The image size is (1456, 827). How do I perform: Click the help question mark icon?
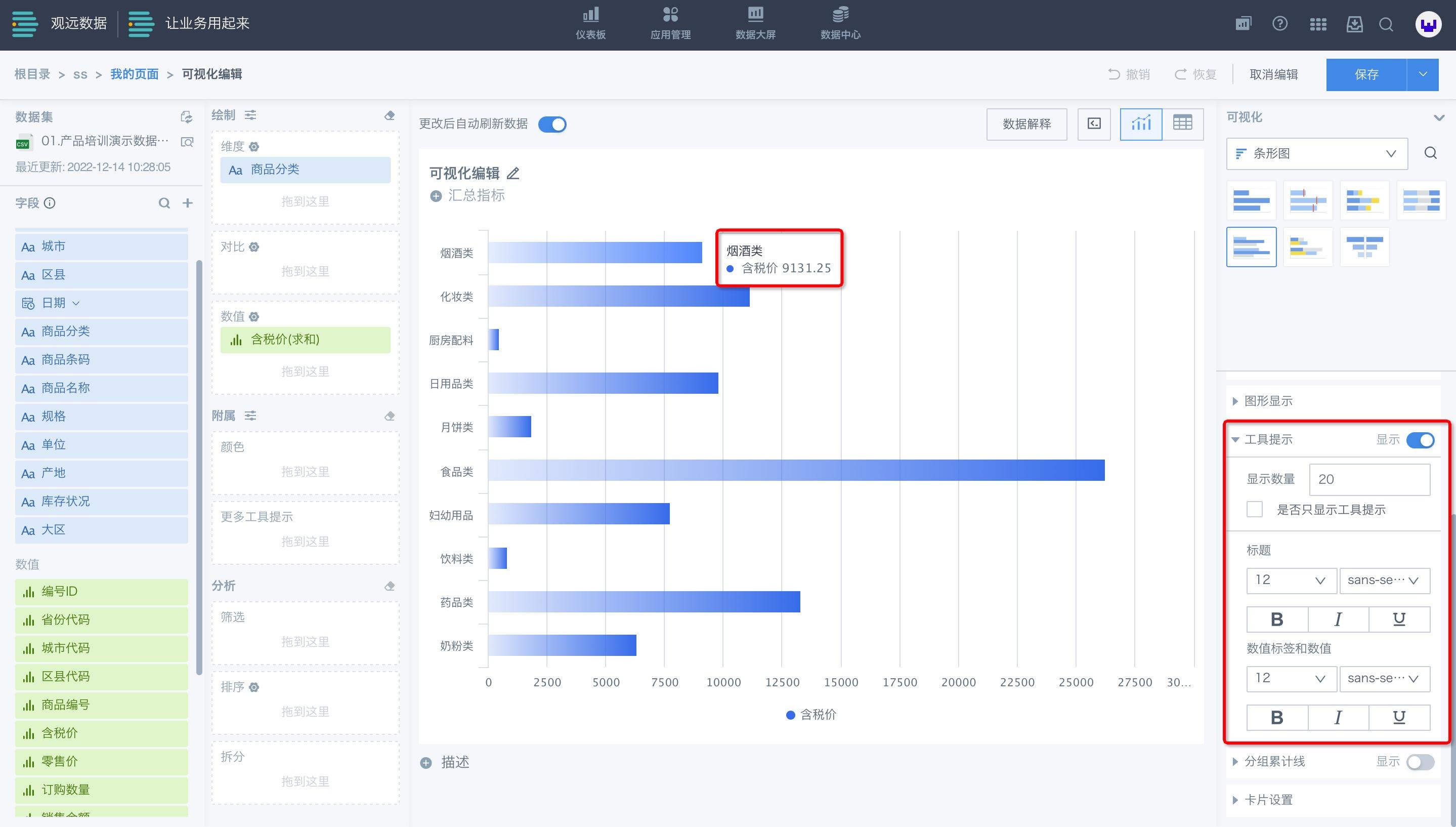tap(1280, 24)
